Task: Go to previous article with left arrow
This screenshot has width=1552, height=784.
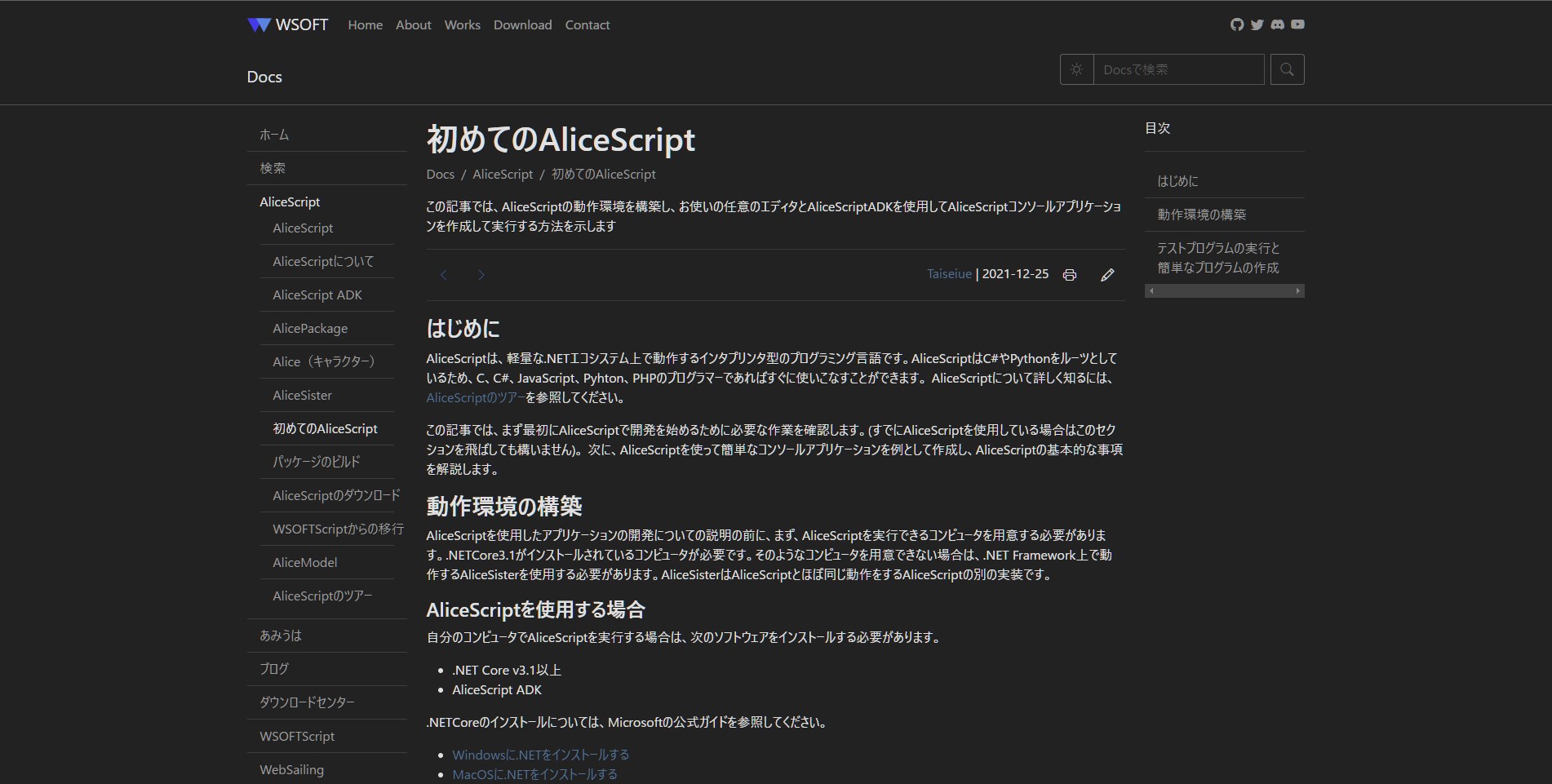Action: click(443, 275)
